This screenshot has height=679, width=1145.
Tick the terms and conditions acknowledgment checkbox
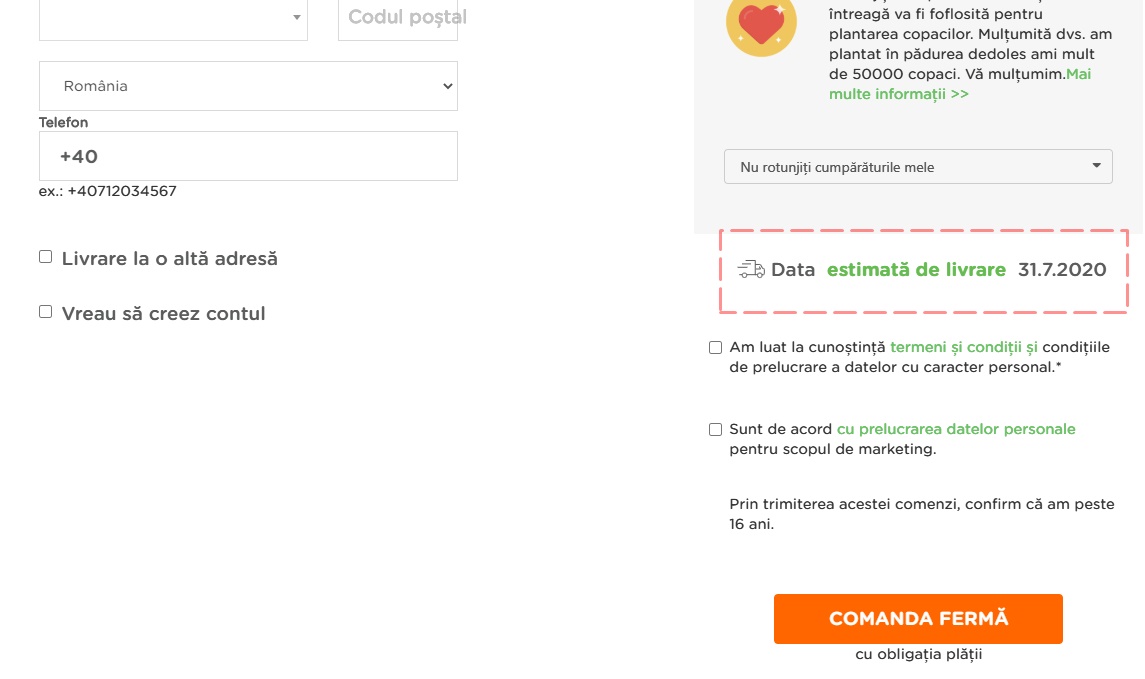(715, 348)
